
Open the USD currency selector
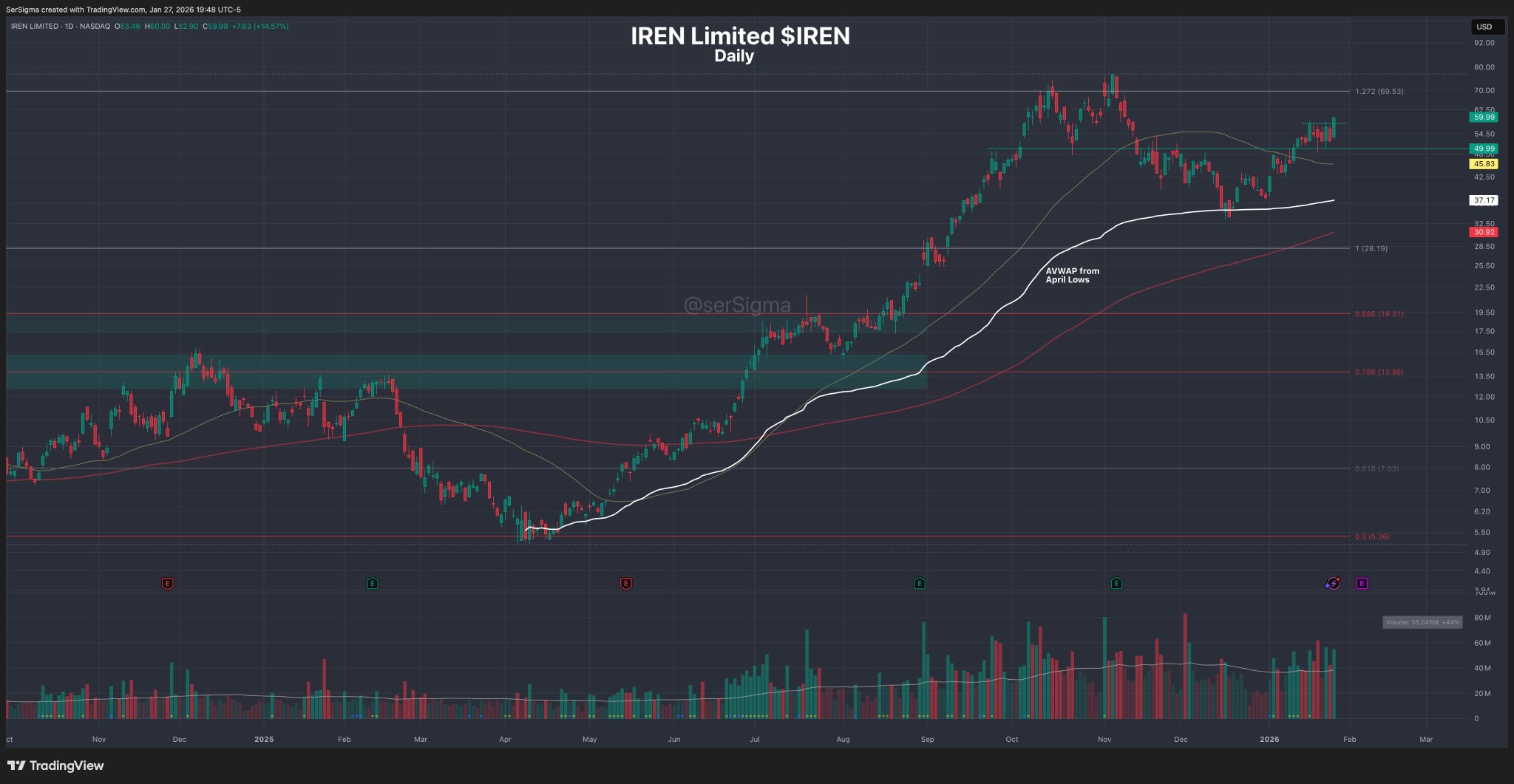coord(1484,27)
